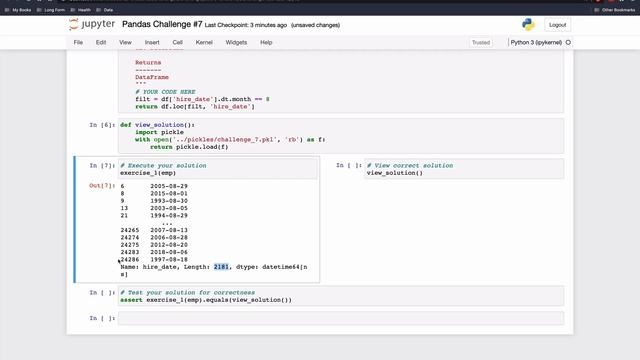Click the Logout button

[557, 25]
